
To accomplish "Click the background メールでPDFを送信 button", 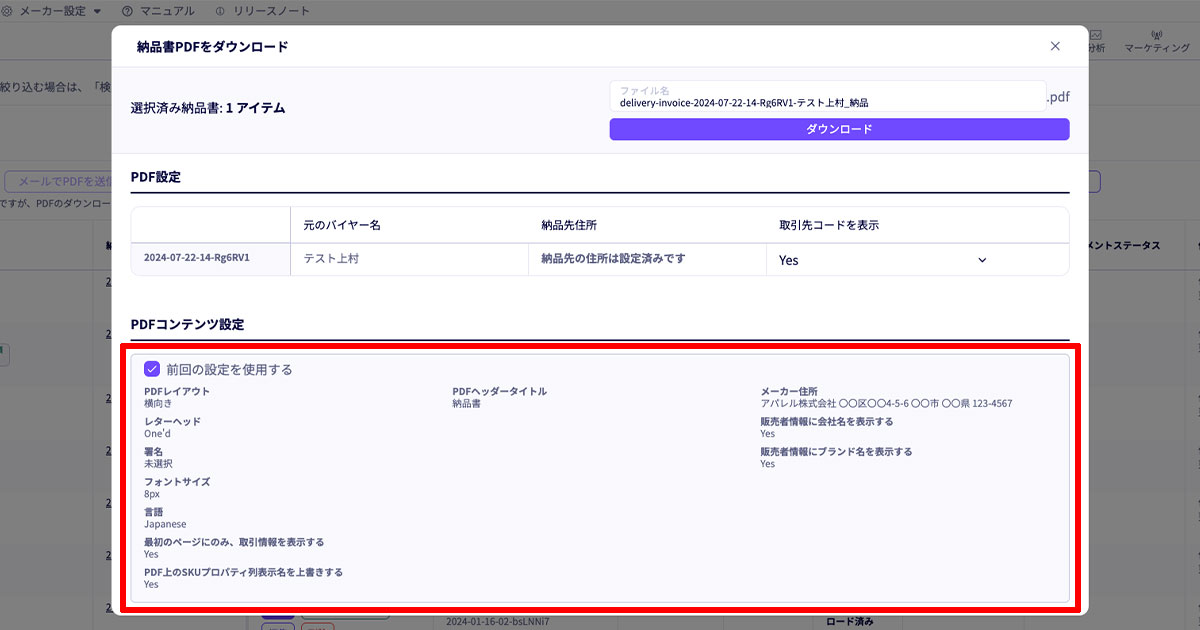I will pos(60,181).
